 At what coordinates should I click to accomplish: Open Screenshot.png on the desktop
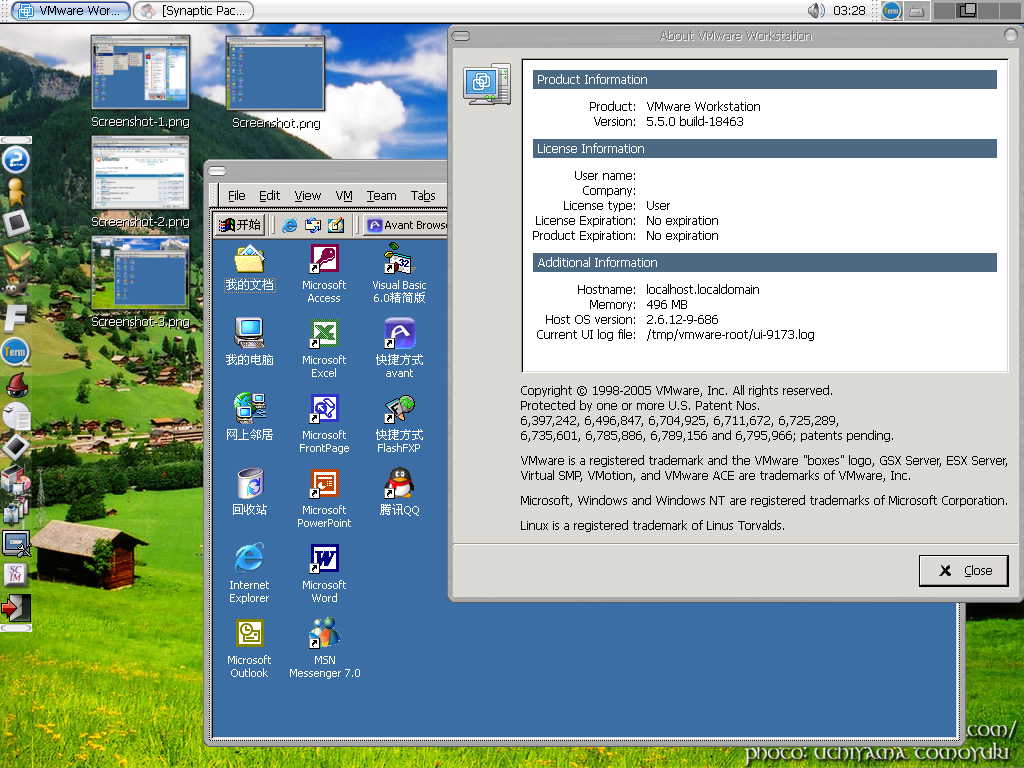tap(276, 82)
